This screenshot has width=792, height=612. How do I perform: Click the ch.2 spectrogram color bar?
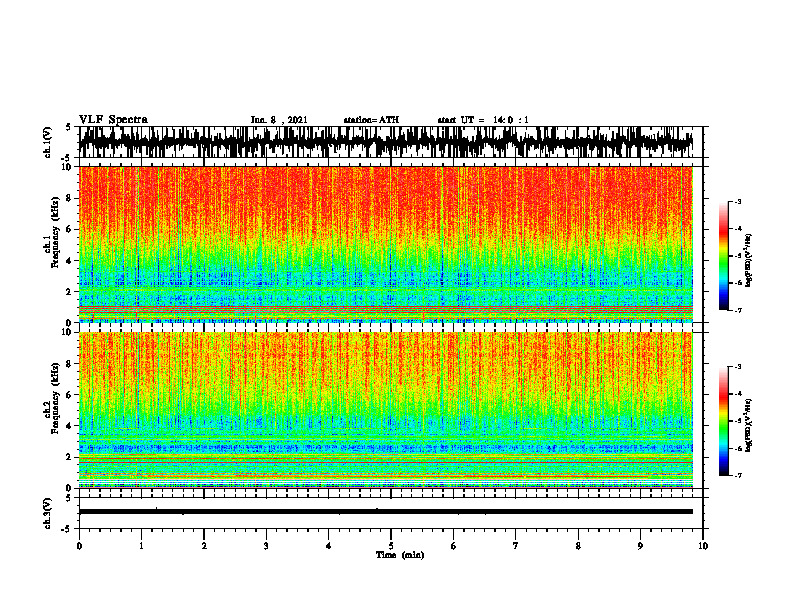(724, 421)
